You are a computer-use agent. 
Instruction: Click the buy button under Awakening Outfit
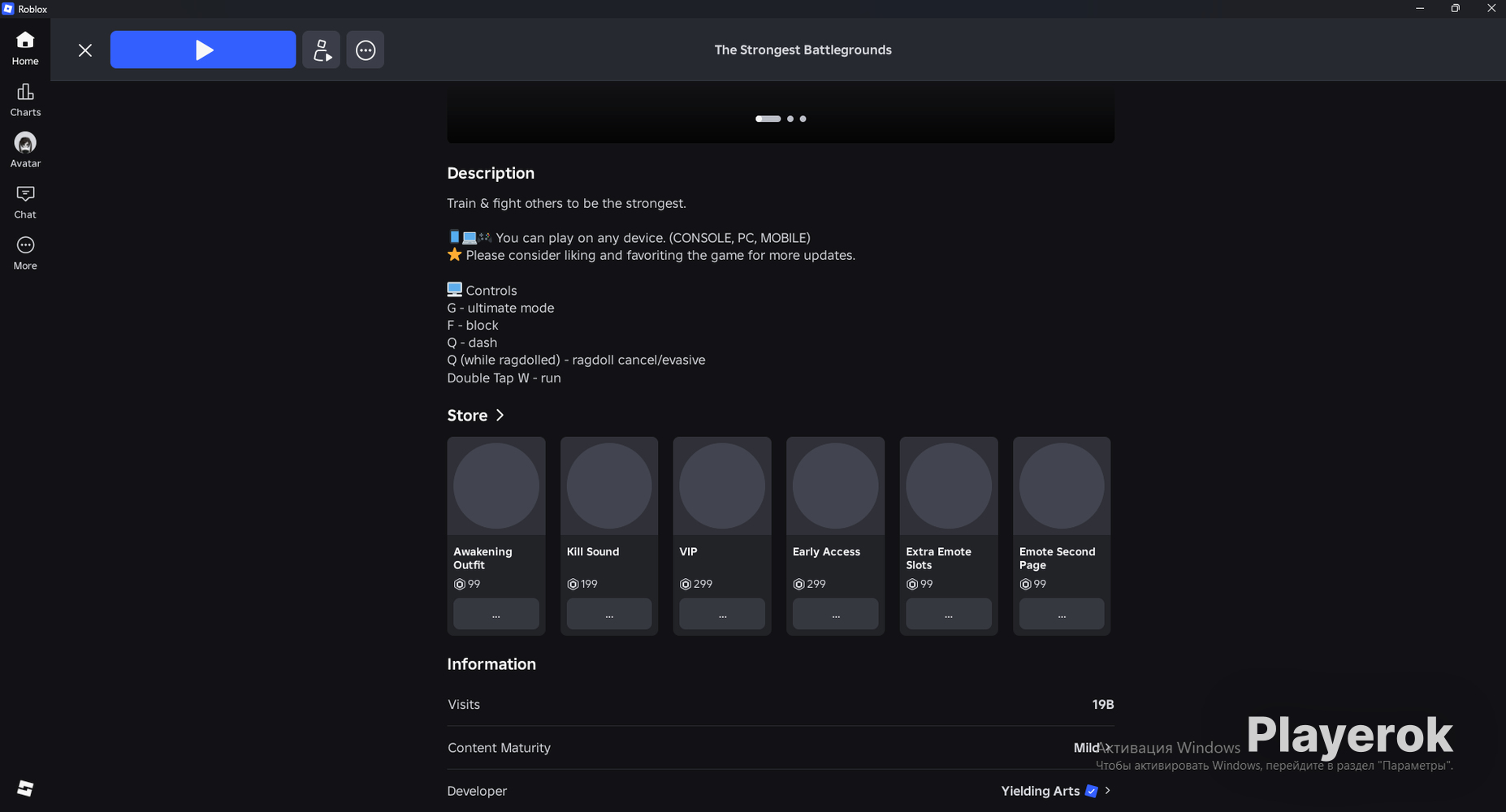pos(496,614)
